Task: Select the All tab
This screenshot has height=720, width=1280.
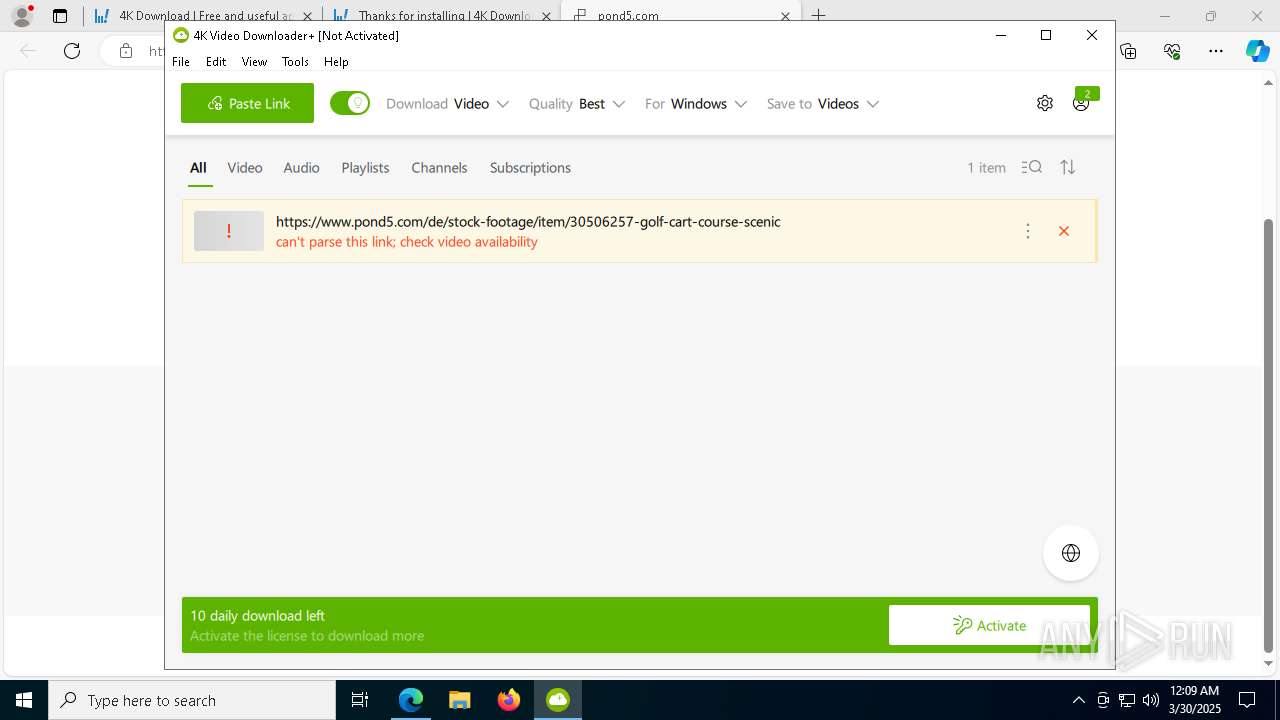Action: pos(198,168)
